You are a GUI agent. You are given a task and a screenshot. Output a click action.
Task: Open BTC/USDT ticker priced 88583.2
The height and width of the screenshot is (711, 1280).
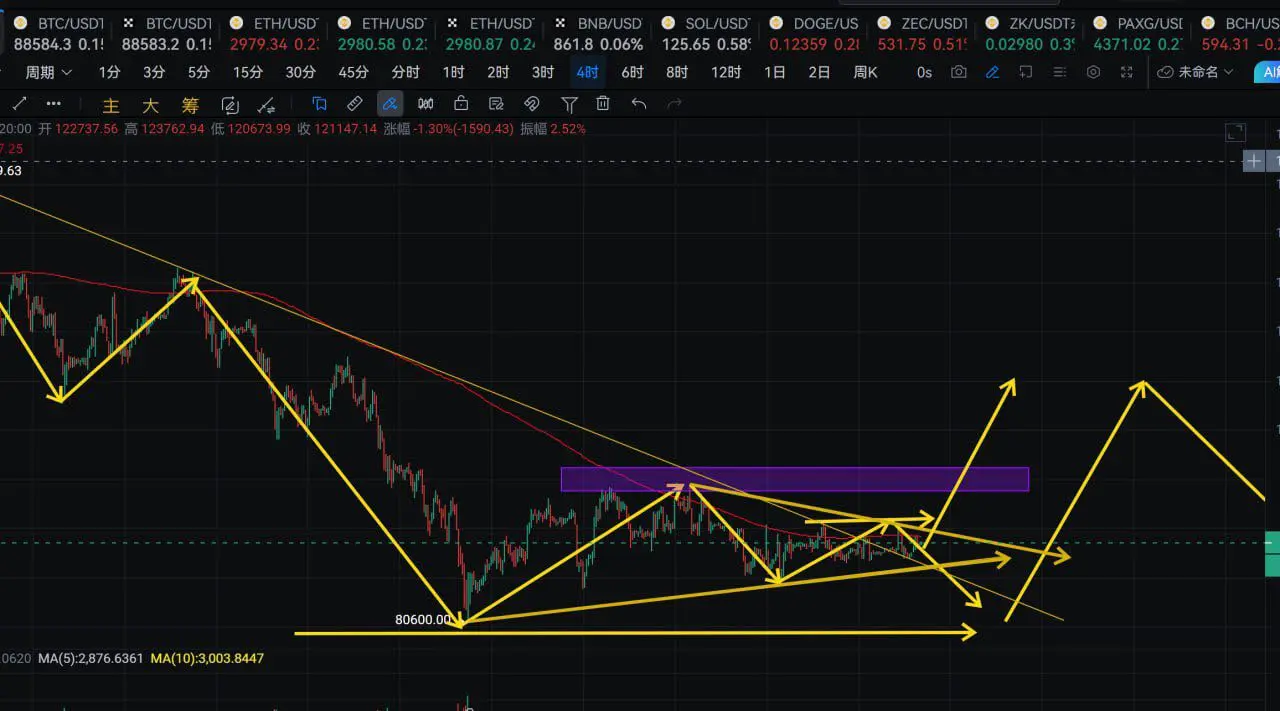[x=167, y=33]
